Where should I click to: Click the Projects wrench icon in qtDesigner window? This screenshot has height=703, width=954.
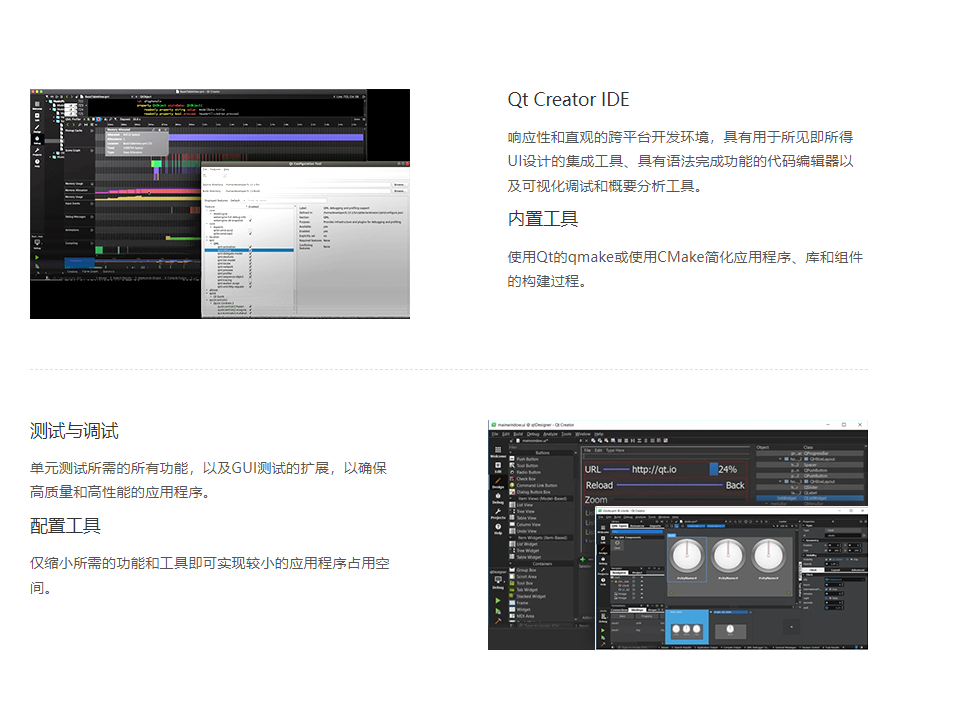(497, 515)
